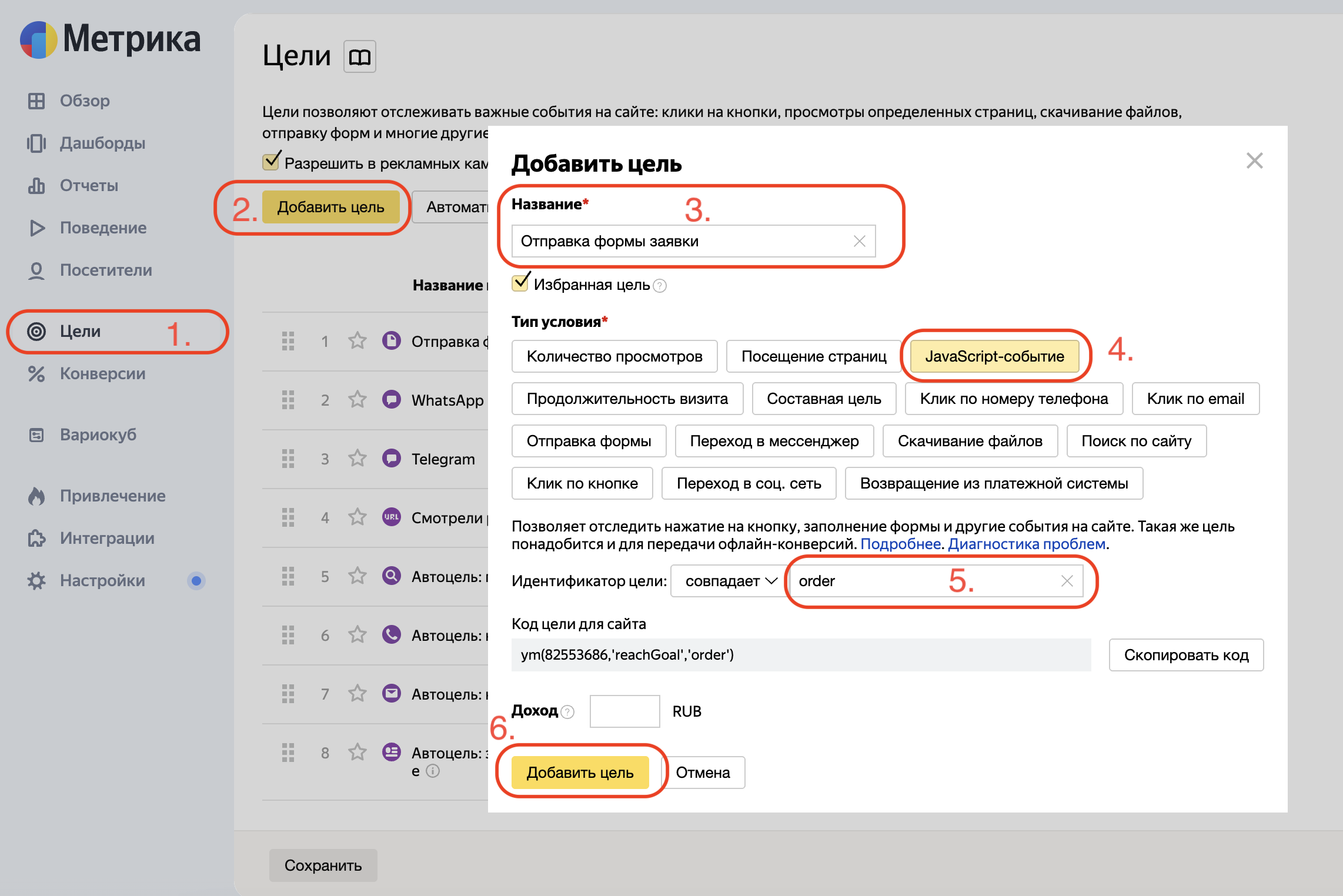Click the URL goal type icon in row 4
The height and width of the screenshot is (896, 1343).
click(x=392, y=517)
